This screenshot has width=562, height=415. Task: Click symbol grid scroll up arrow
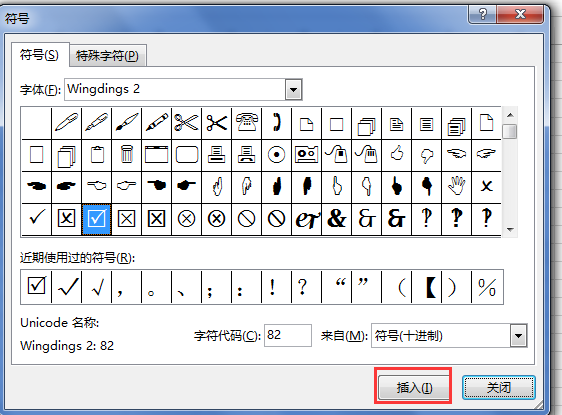[510, 115]
